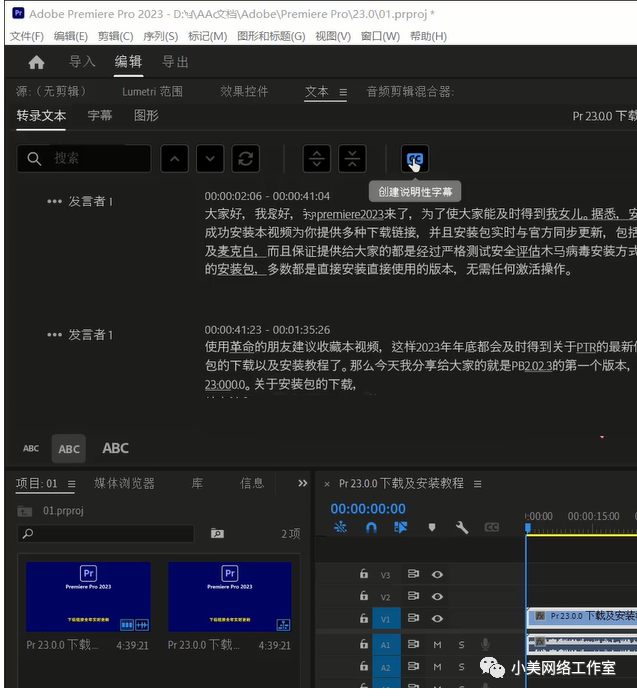Image resolution: width=637 pixels, height=697 pixels.
Task: Open Text panel hamburger menu
Action: (x=343, y=92)
